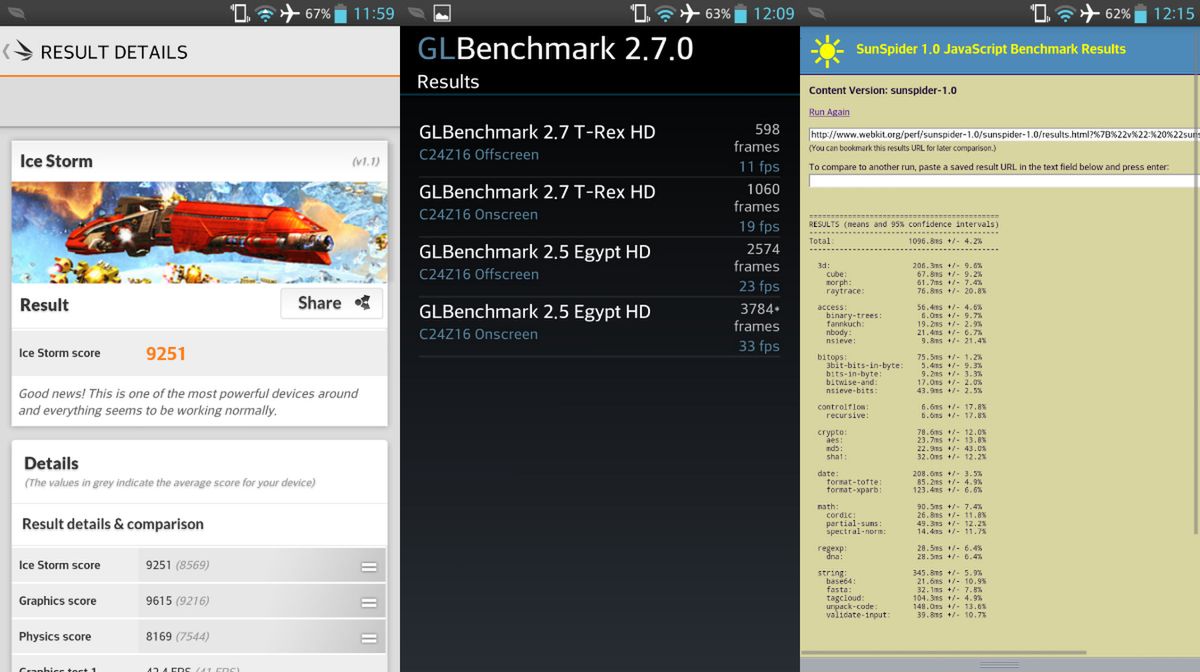Tap the Results heading in GLBenchmark
This screenshot has width=1200, height=672.
pos(448,82)
